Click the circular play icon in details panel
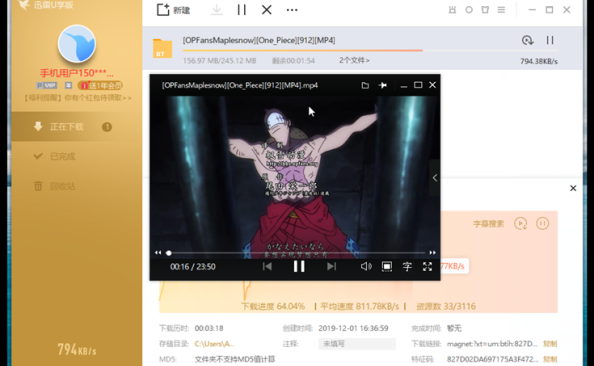 pyautogui.click(x=521, y=224)
